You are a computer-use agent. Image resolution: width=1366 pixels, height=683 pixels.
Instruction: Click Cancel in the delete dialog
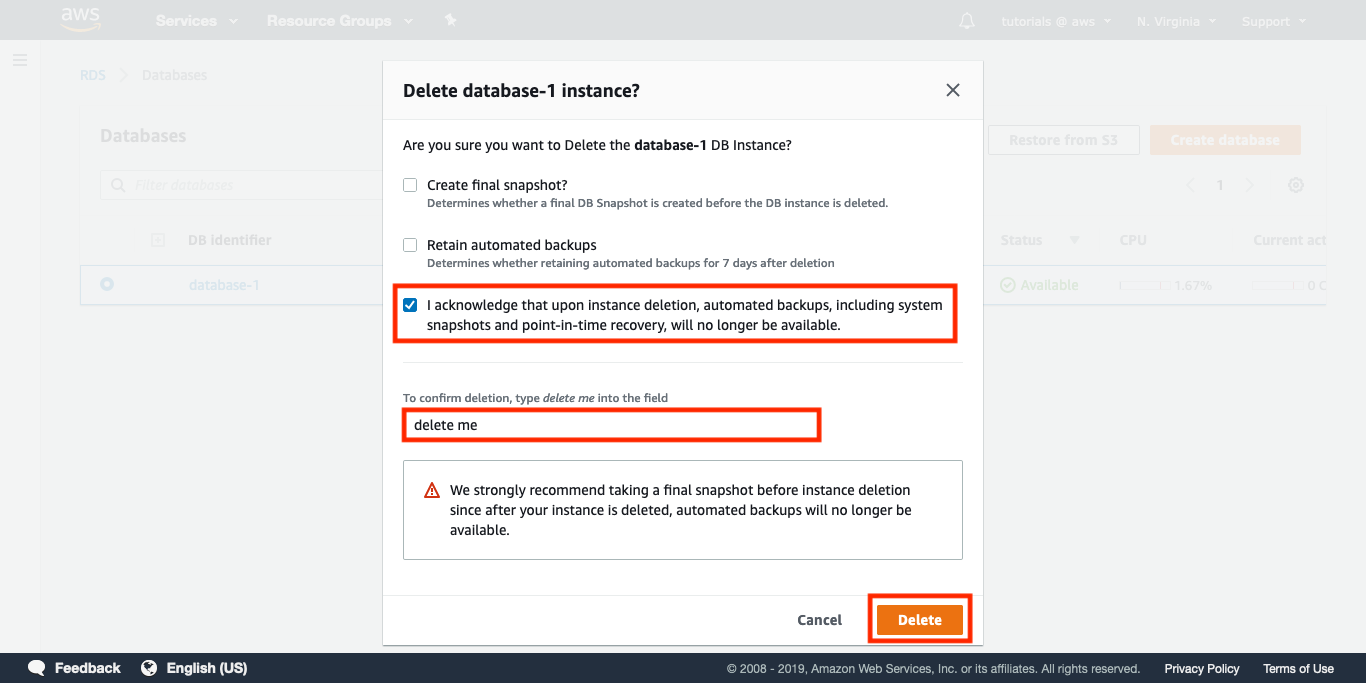819,620
